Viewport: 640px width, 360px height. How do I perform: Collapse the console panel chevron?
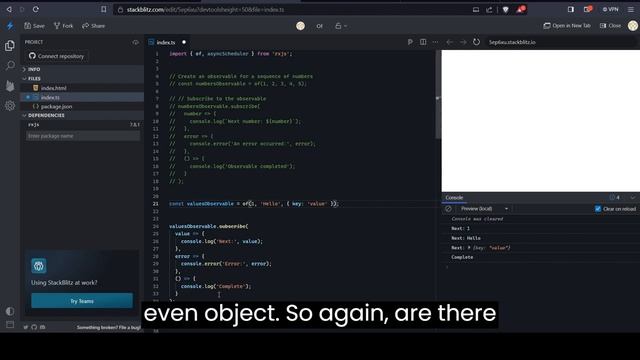coord(633,198)
